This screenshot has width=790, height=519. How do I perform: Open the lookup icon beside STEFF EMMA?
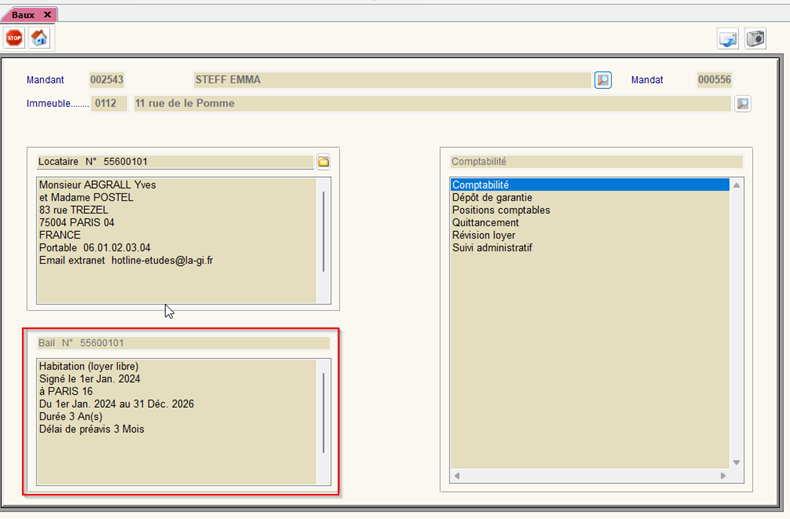pos(603,80)
